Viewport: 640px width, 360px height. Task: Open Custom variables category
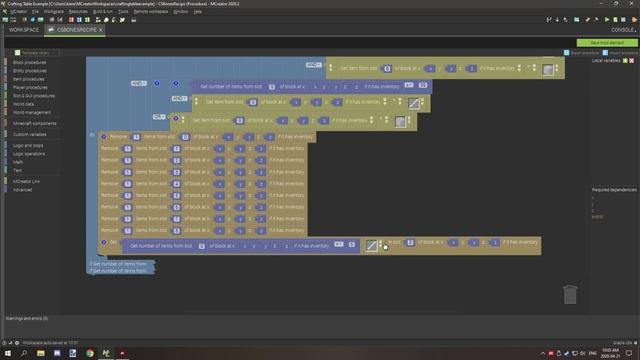29,134
